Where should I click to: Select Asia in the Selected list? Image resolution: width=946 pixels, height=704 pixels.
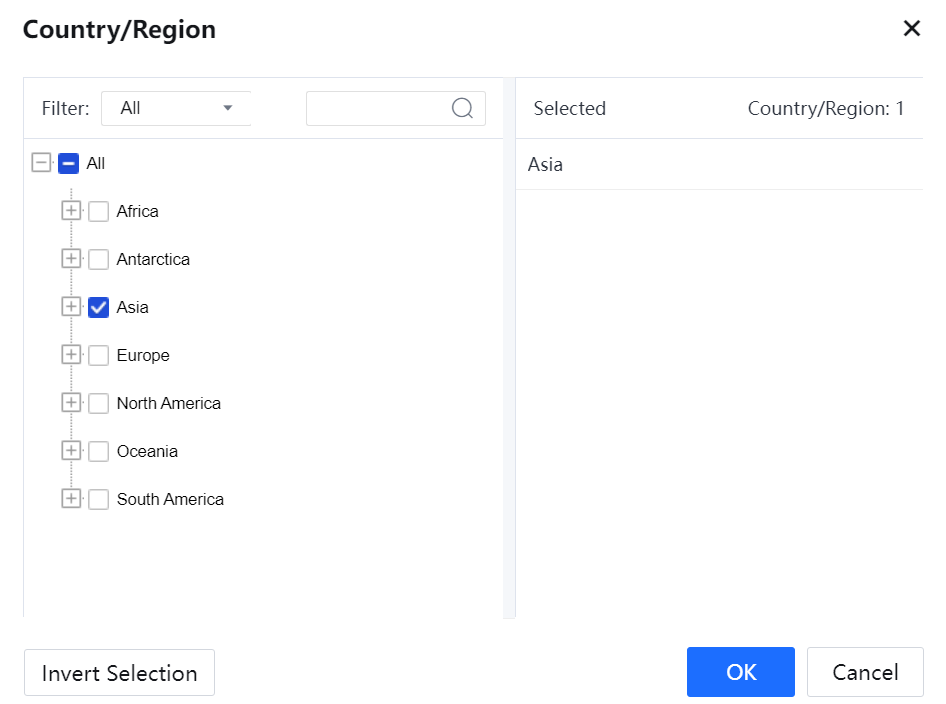click(x=546, y=164)
